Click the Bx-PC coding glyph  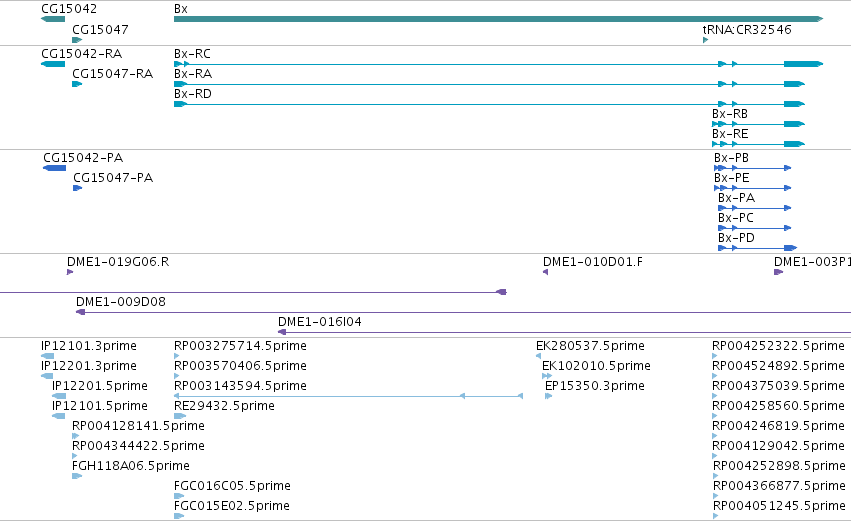click(x=754, y=228)
